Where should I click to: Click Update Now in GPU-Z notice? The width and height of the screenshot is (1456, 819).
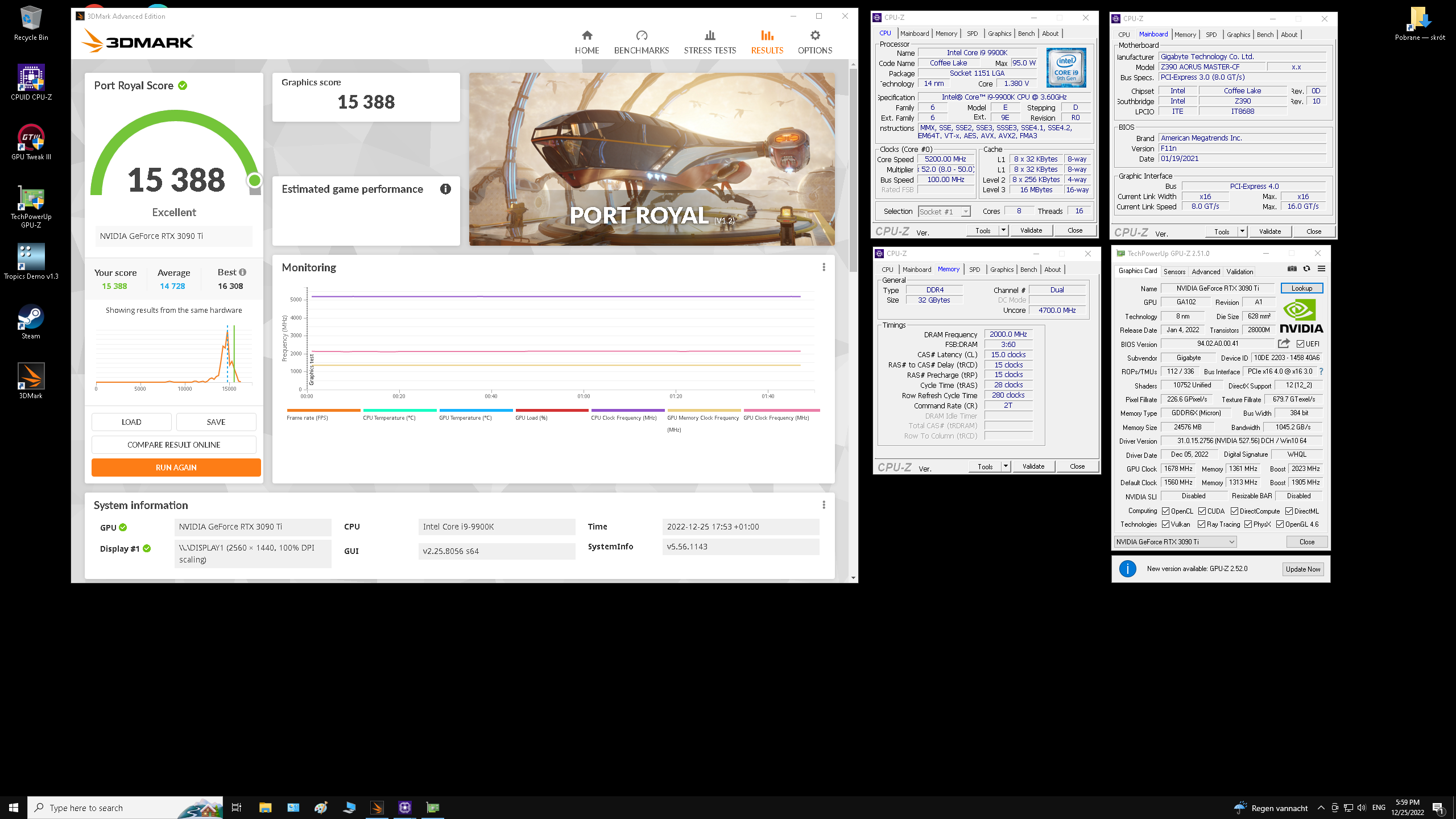pos(1303,569)
